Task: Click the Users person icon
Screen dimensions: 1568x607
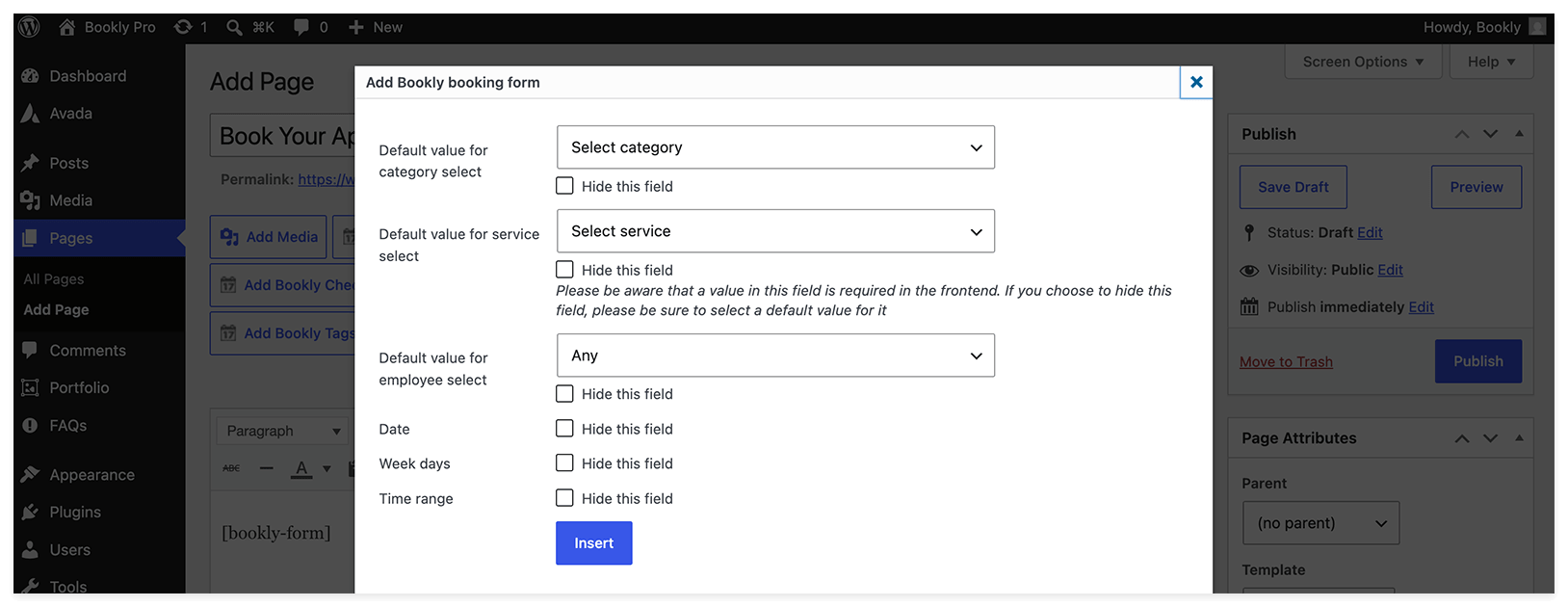Action: [x=31, y=549]
